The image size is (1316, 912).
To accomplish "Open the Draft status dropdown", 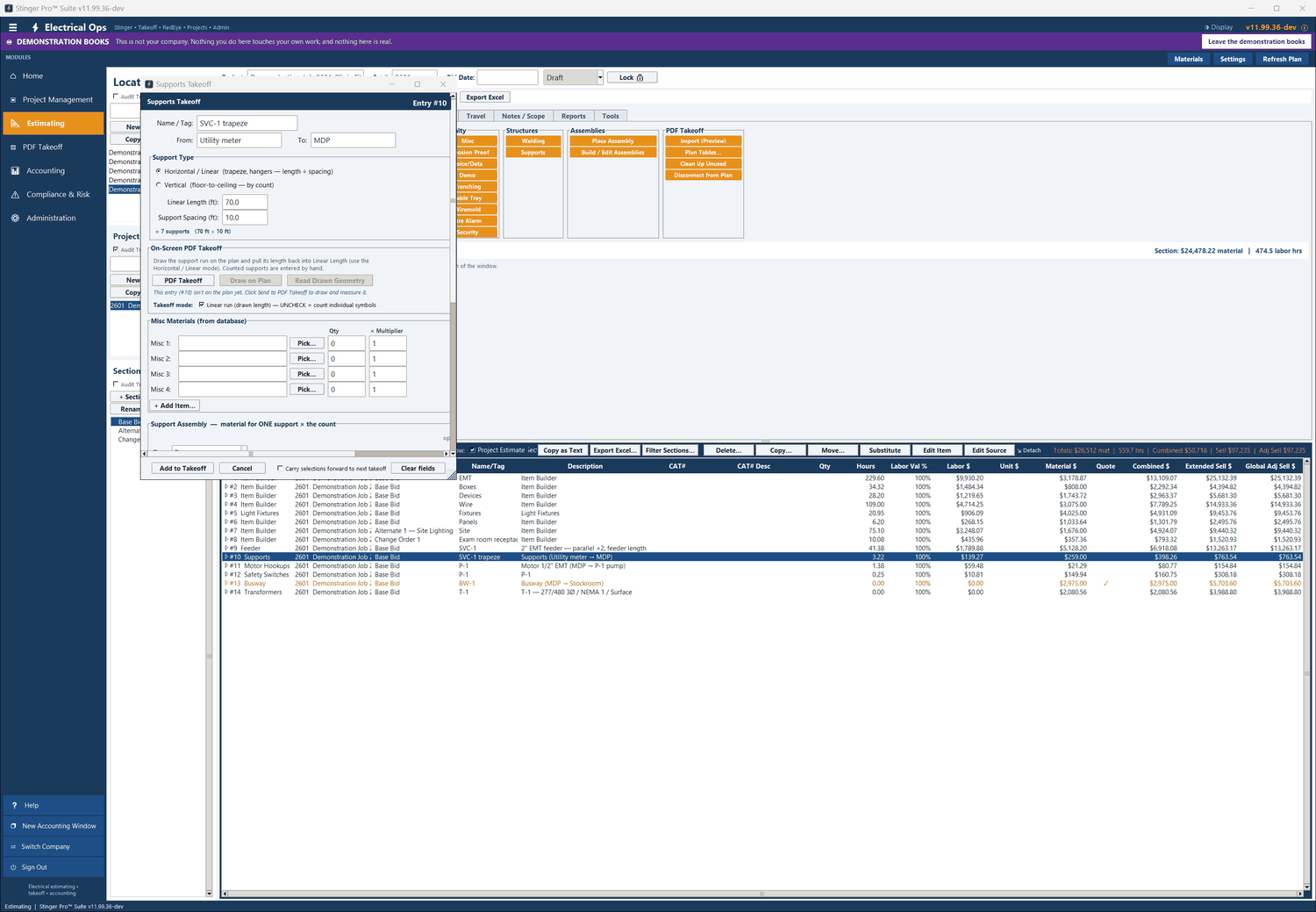I will 574,77.
